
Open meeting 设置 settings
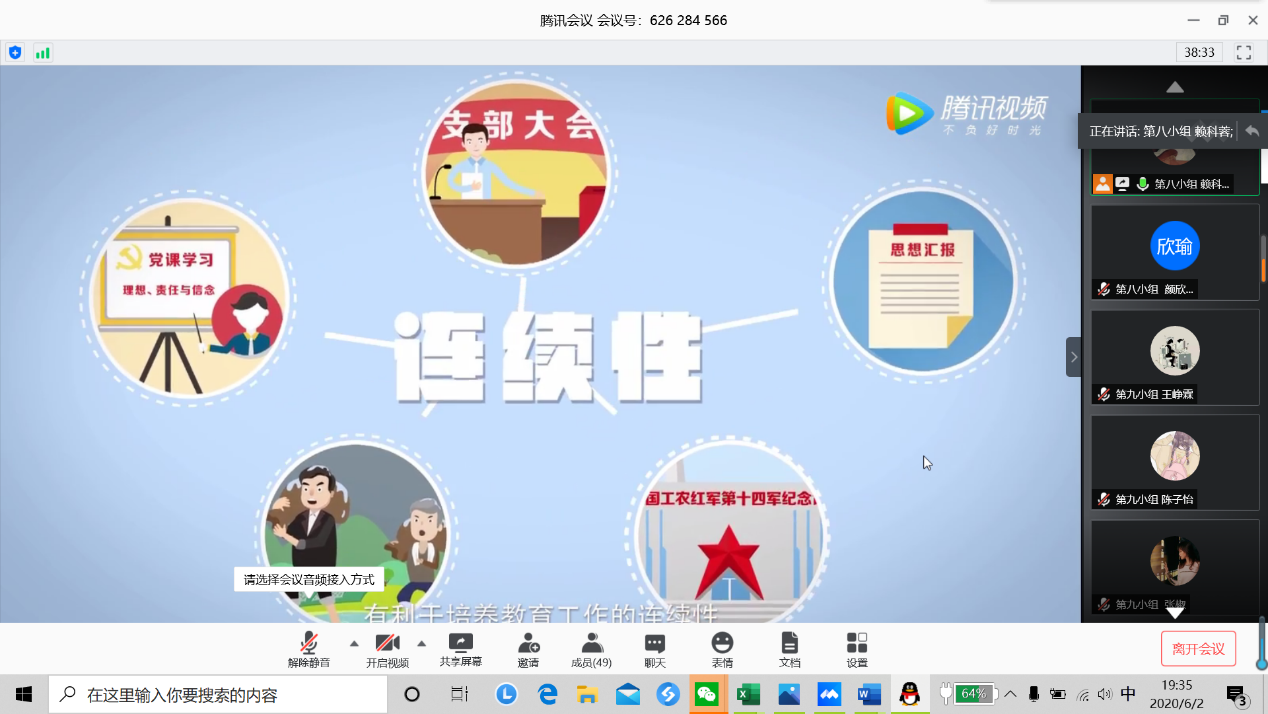(857, 648)
